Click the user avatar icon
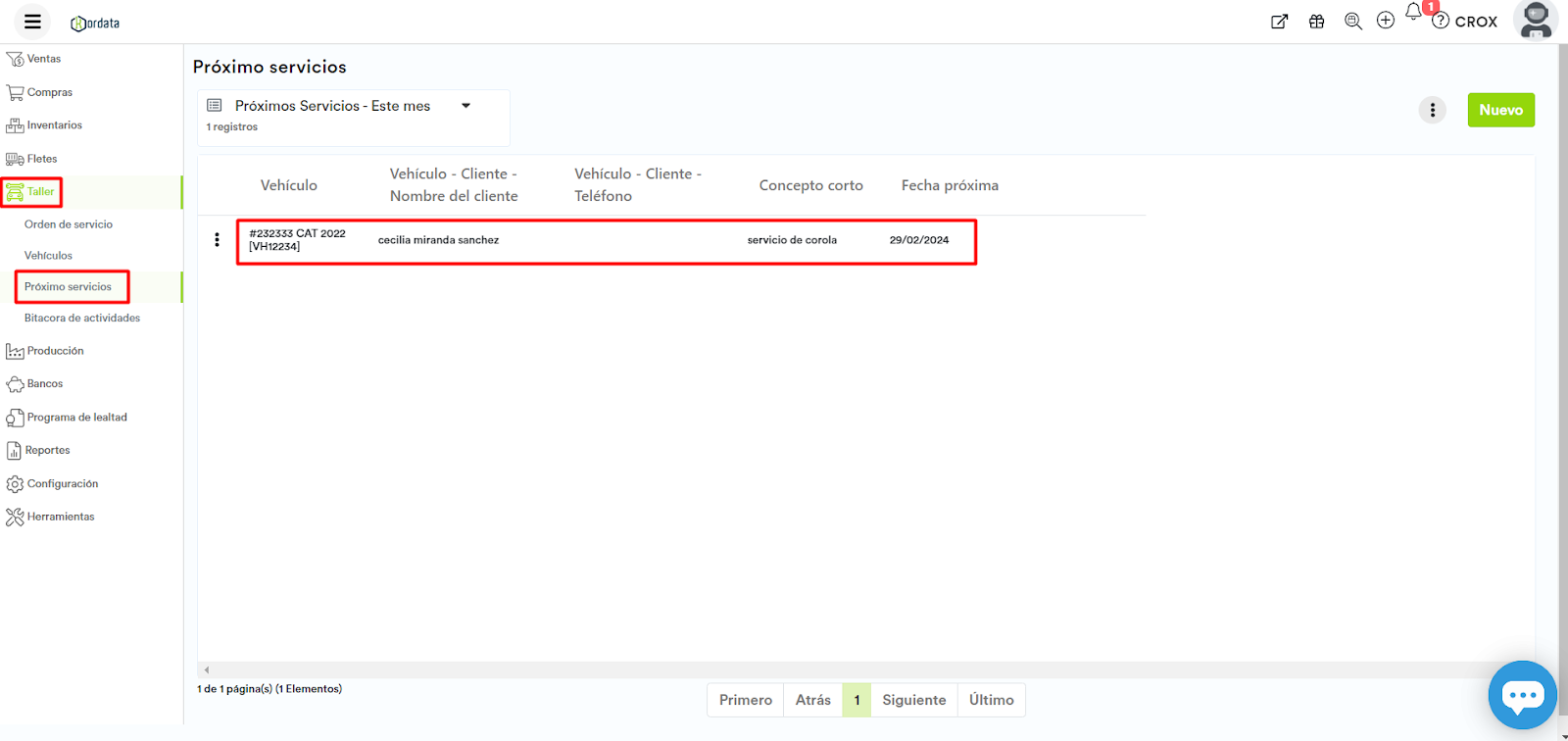The width and height of the screenshot is (1568, 741). (x=1535, y=20)
